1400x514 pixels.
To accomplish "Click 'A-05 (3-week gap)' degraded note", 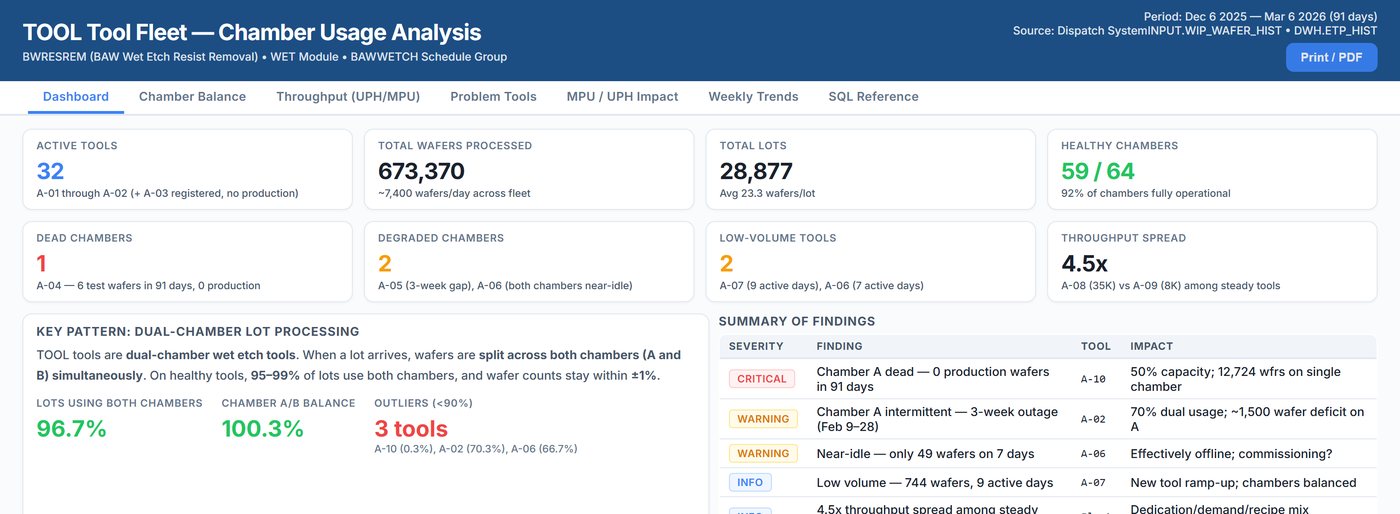I will (505, 286).
